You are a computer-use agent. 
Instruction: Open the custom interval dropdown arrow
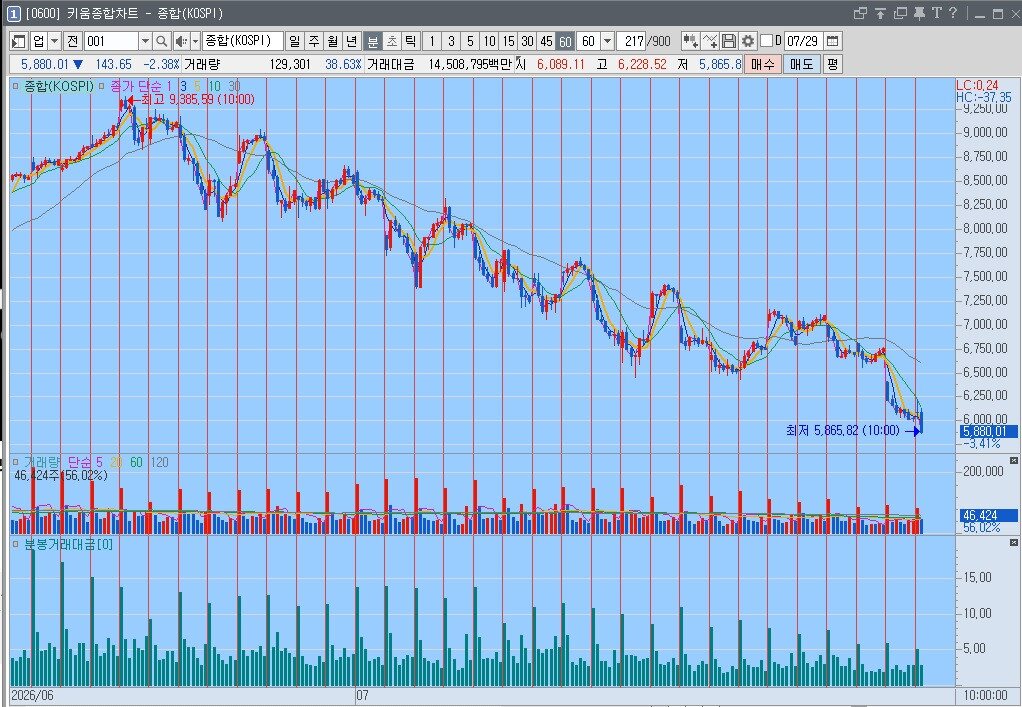point(607,41)
